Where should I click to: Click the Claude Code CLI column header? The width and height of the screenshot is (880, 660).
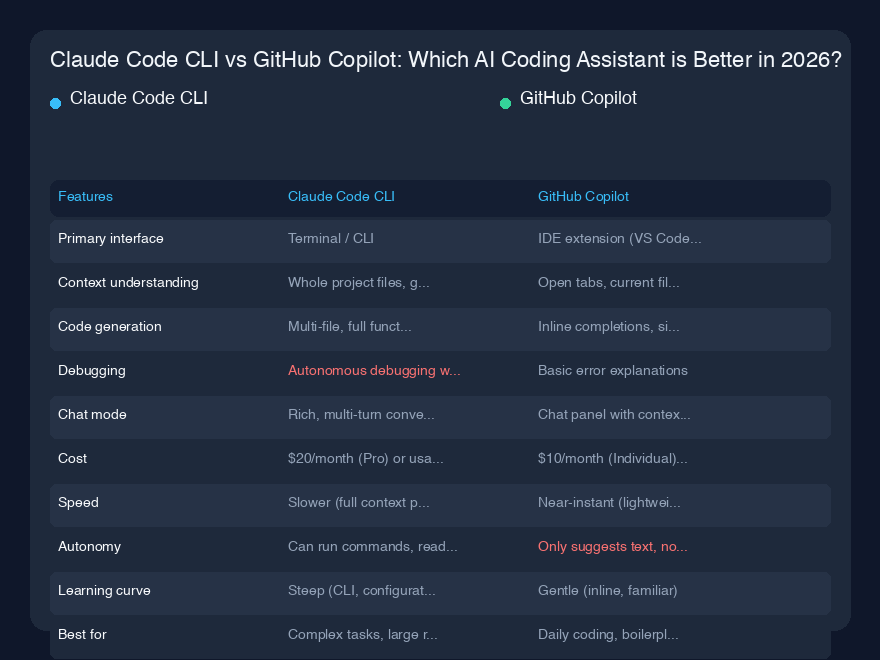341,196
